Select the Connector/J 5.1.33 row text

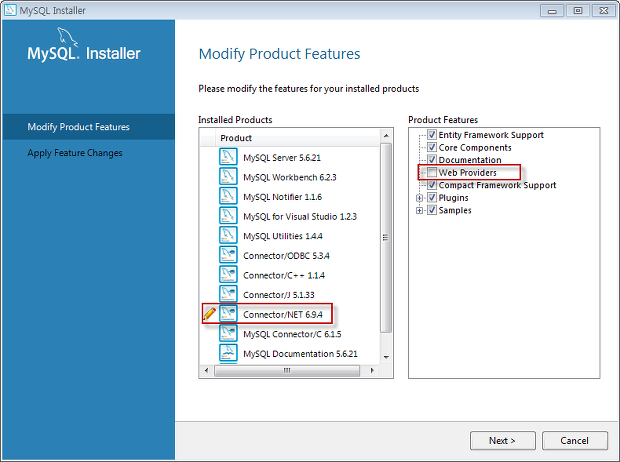click(279, 295)
